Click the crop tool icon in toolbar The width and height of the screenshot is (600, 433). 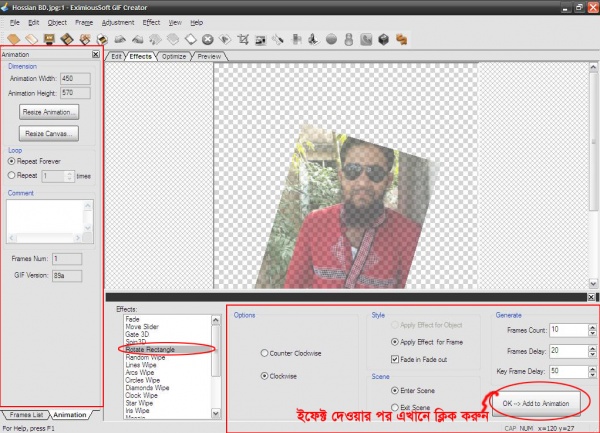tap(243, 40)
